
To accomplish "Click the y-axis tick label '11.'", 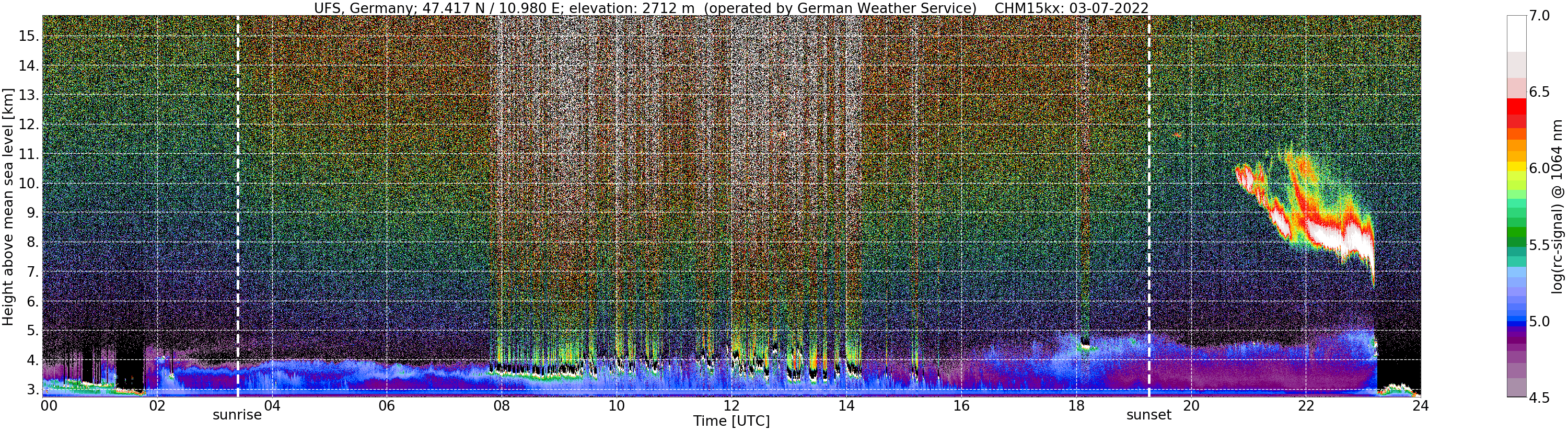I will pos(29,154).
